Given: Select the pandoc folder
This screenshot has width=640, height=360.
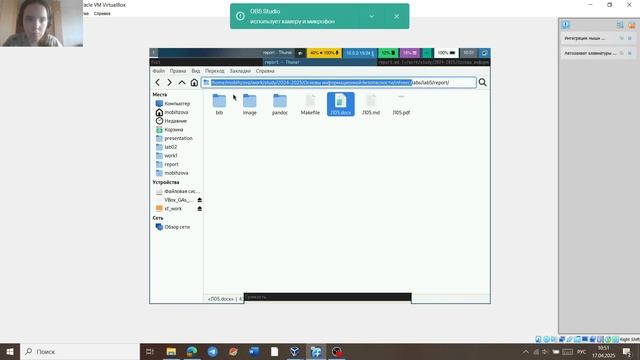Looking at the screenshot, I should tap(280, 104).
